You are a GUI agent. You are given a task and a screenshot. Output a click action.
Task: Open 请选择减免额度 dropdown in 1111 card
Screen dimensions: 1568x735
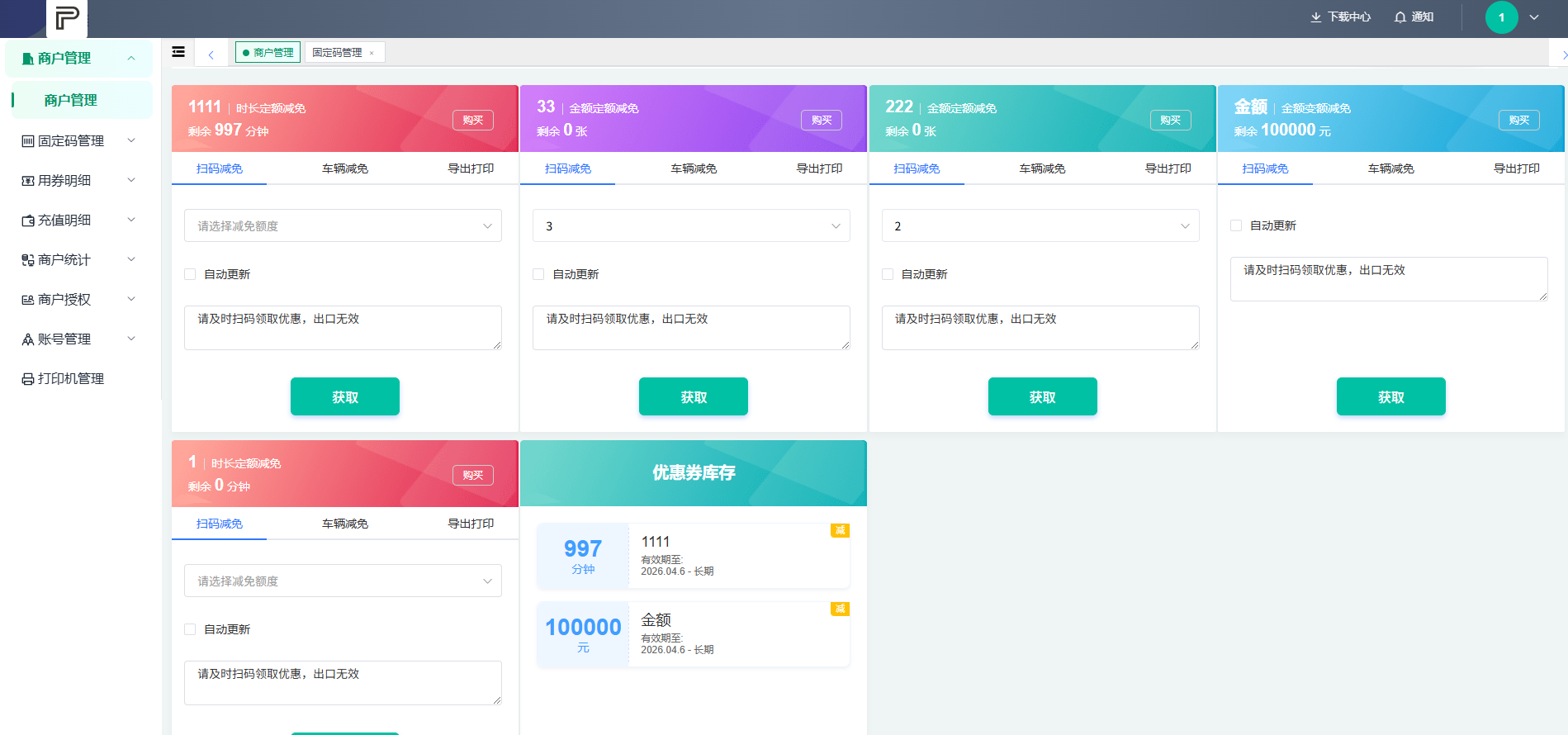click(x=343, y=225)
